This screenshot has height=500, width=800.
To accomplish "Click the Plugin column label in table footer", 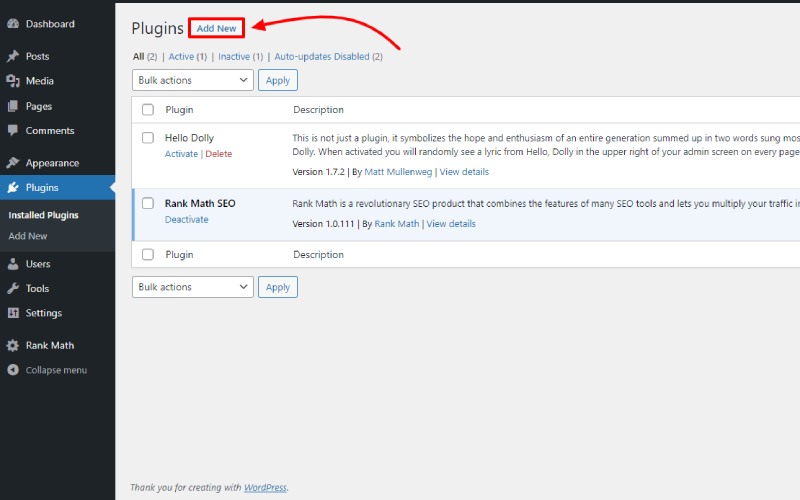I will point(179,255).
